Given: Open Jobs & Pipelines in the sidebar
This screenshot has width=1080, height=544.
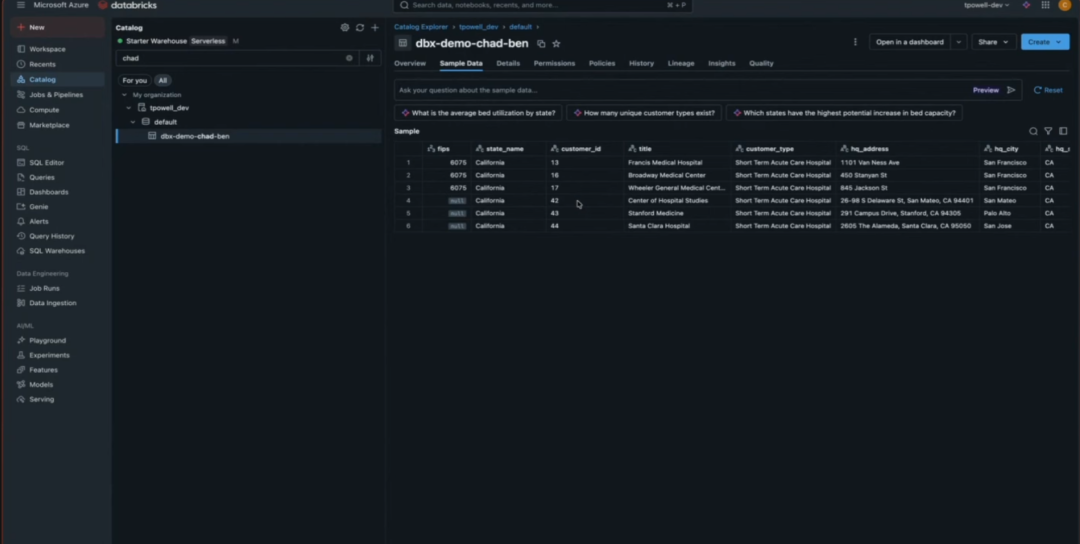Looking at the screenshot, I should tap(58, 95).
